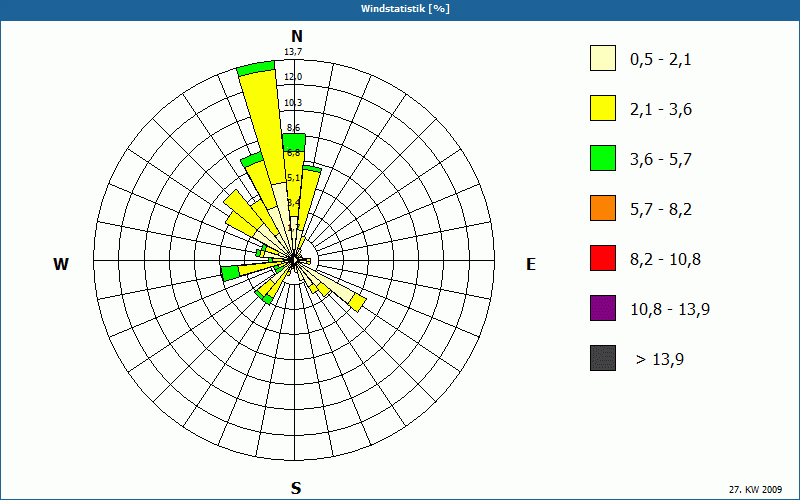800x500 pixels.
Task: Click the '8,6' axis value
Action: pyautogui.click(x=293, y=128)
